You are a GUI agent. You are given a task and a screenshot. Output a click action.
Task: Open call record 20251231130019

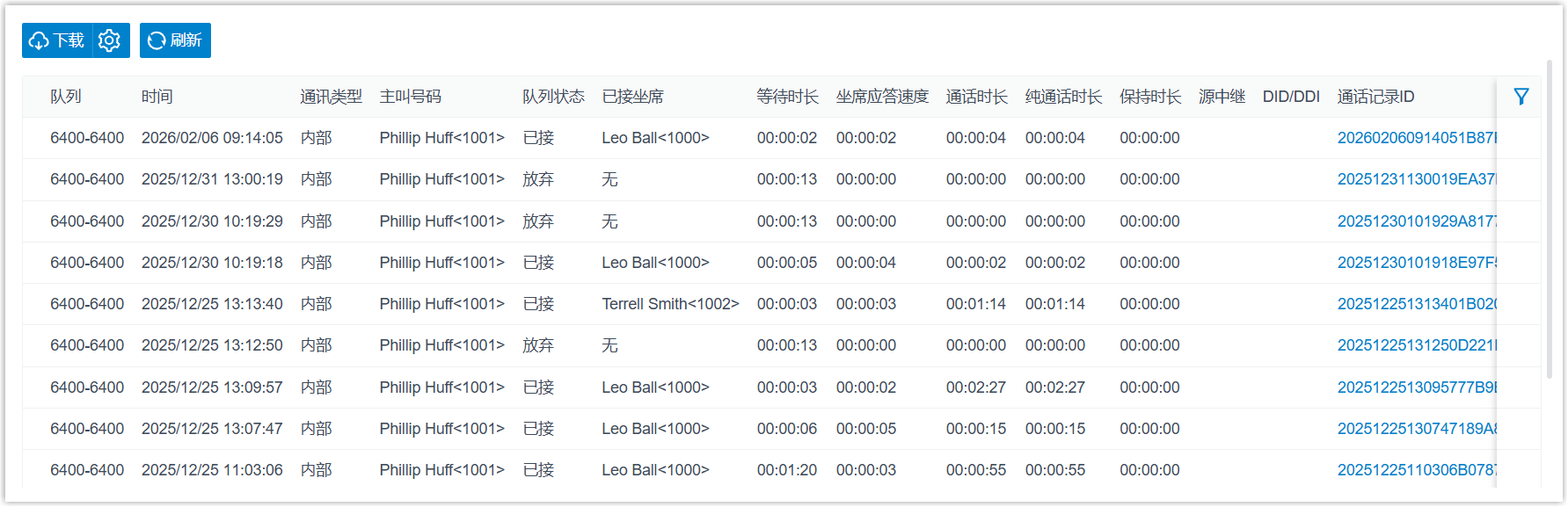(1416, 179)
